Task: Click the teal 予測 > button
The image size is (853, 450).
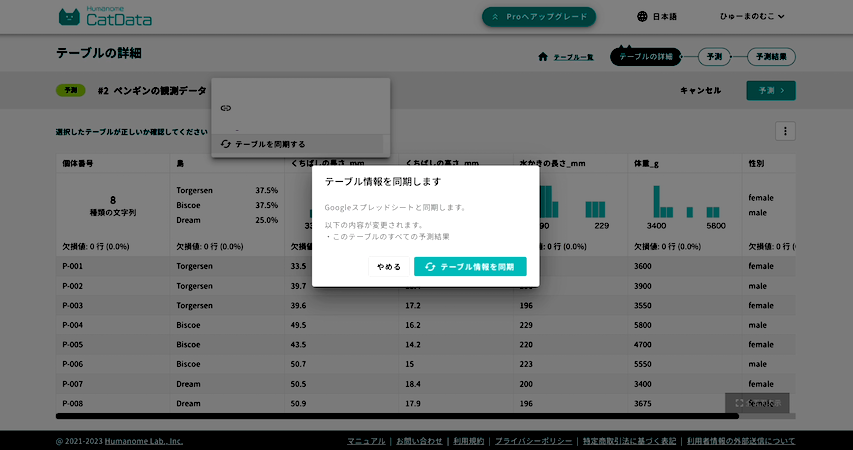Action: pyautogui.click(x=771, y=90)
